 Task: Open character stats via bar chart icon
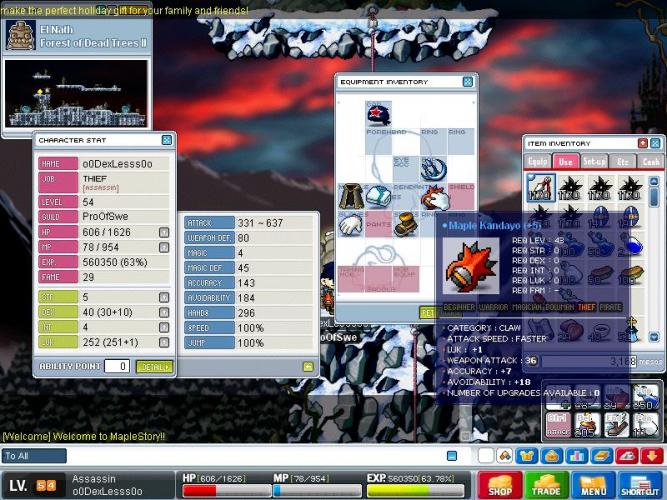576,456
